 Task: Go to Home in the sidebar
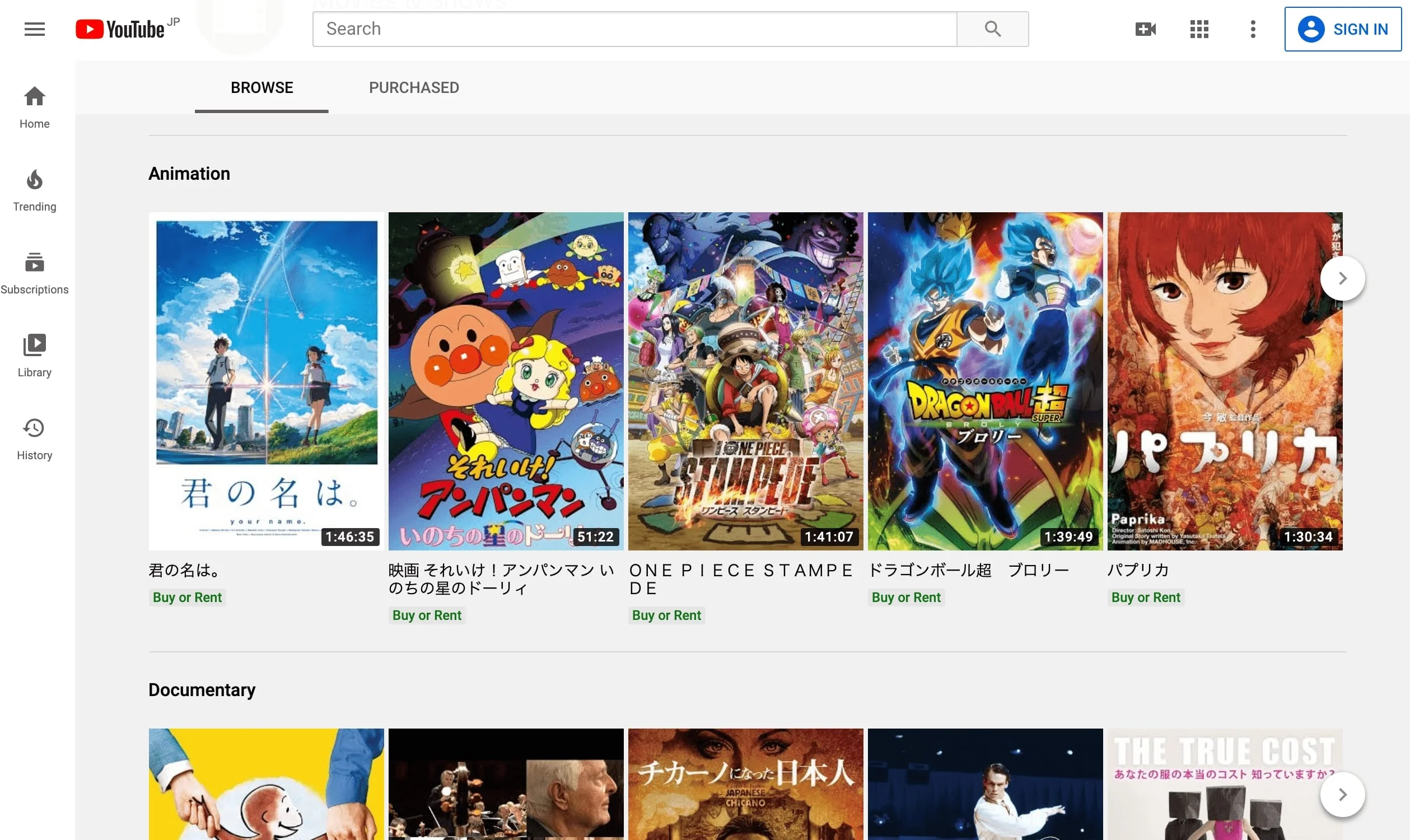click(34, 106)
